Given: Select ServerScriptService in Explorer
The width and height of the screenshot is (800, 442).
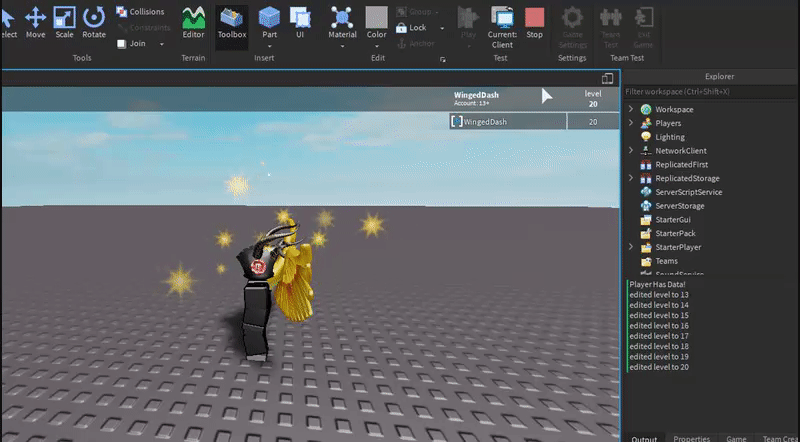Looking at the screenshot, I should pos(688,192).
